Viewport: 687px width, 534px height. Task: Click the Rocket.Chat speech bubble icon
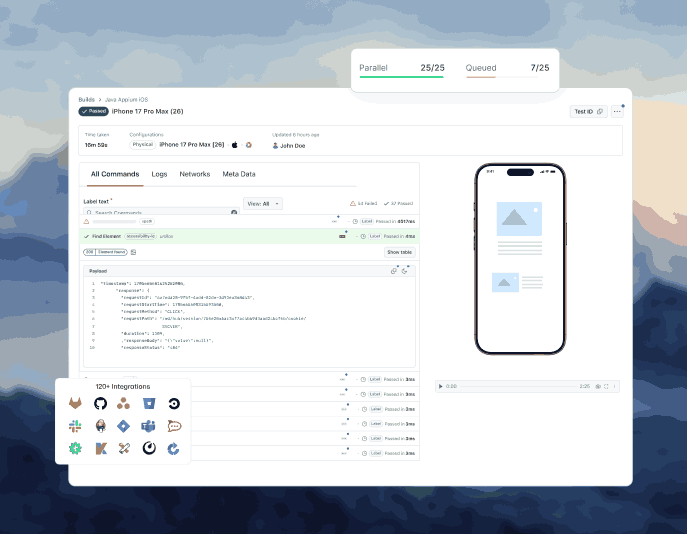(x=174, y=426)
